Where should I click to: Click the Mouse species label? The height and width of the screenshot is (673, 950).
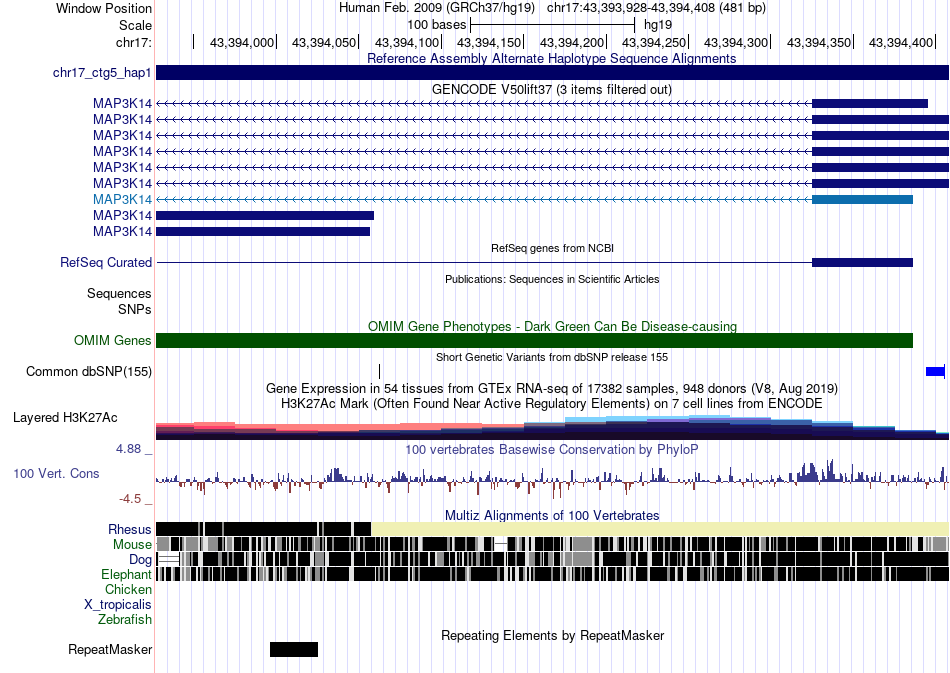click(132, 545)
